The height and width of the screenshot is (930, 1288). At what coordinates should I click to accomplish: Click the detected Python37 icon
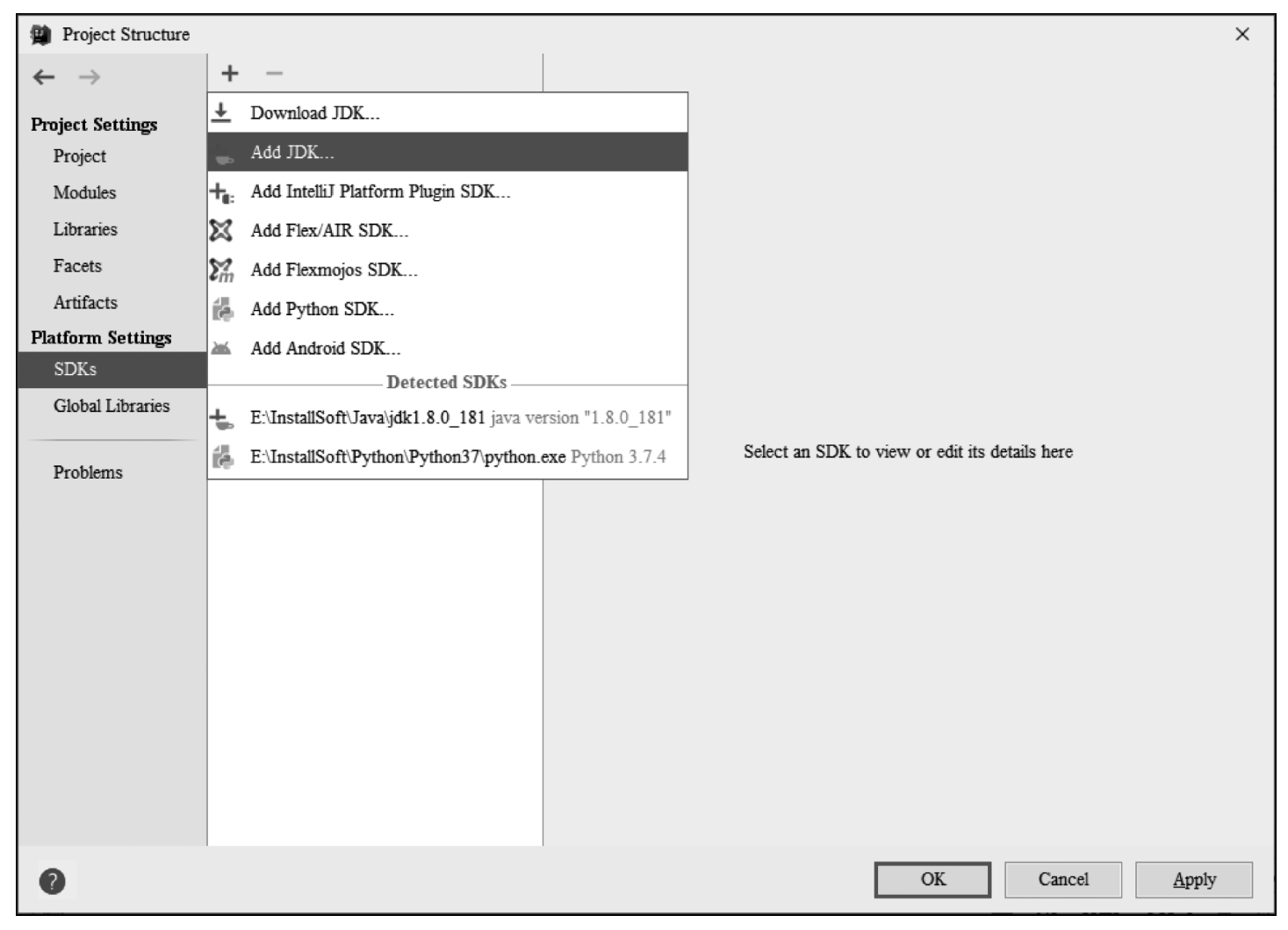[x=222, y=457]
